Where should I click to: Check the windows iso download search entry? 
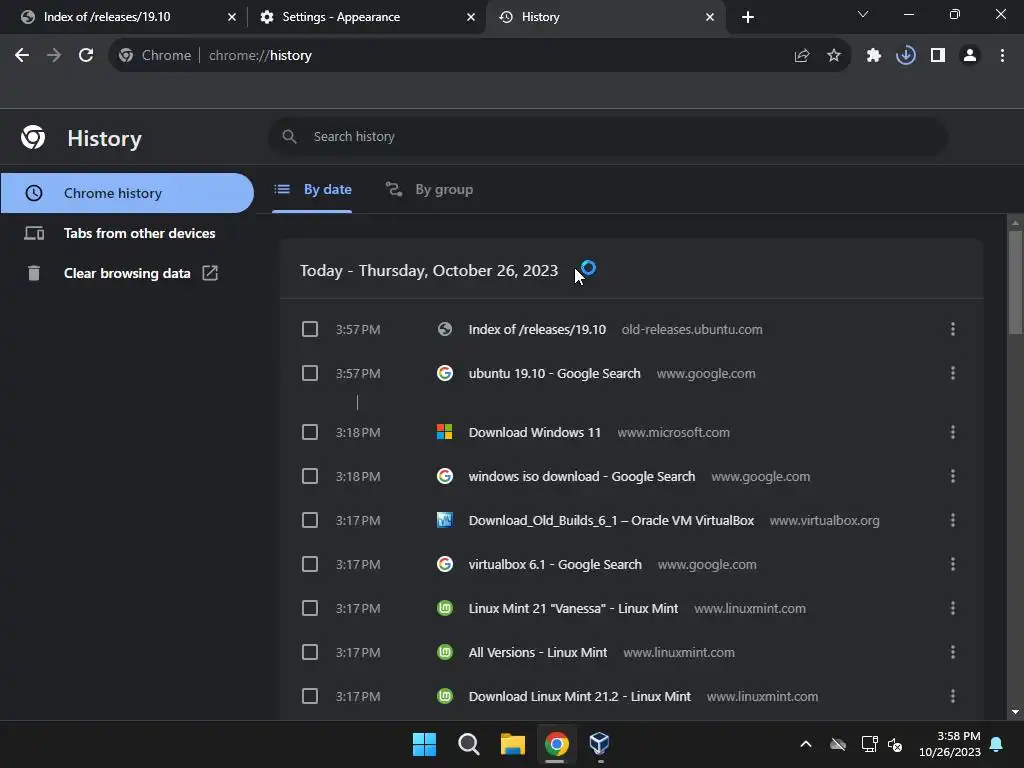[310, 476]
